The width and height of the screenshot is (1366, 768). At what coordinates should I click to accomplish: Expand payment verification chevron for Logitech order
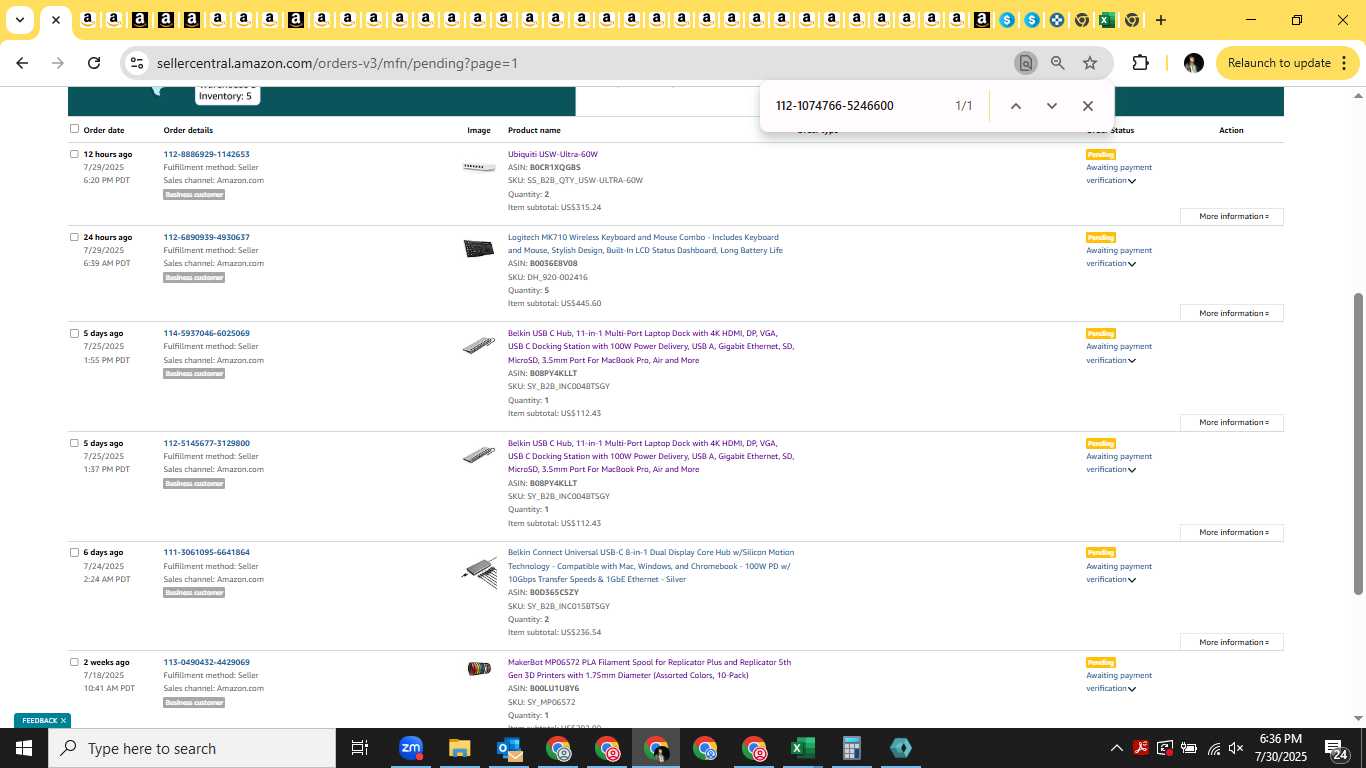tap(1132, 264)
